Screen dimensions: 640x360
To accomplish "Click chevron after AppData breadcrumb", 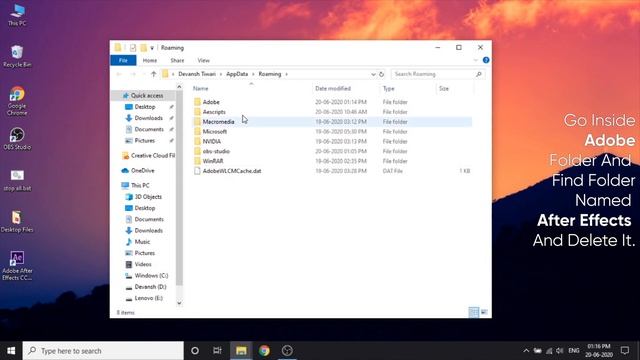I will tap(253, 74).
